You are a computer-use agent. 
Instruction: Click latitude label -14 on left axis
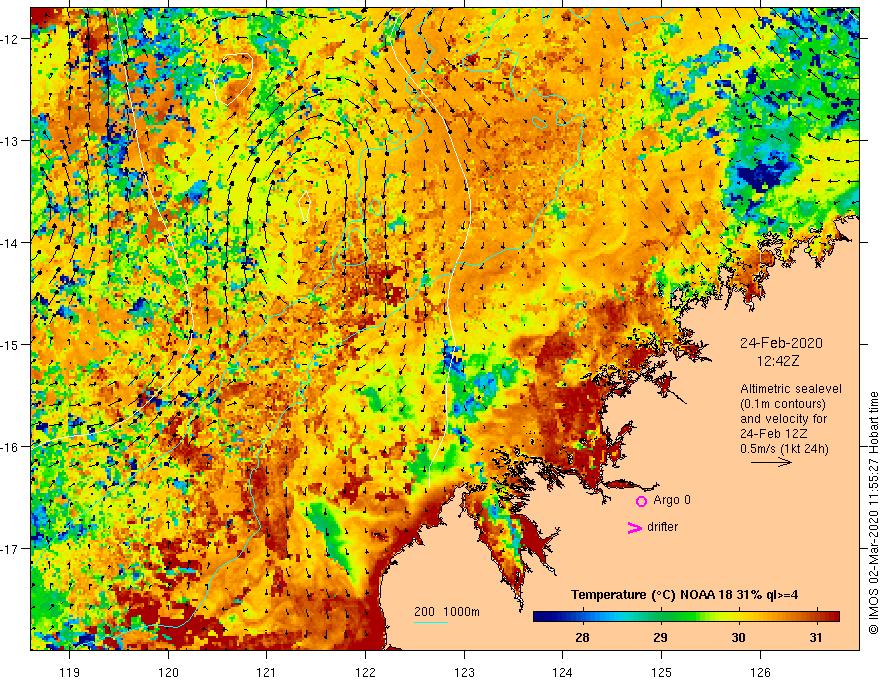tap(9, 243)
